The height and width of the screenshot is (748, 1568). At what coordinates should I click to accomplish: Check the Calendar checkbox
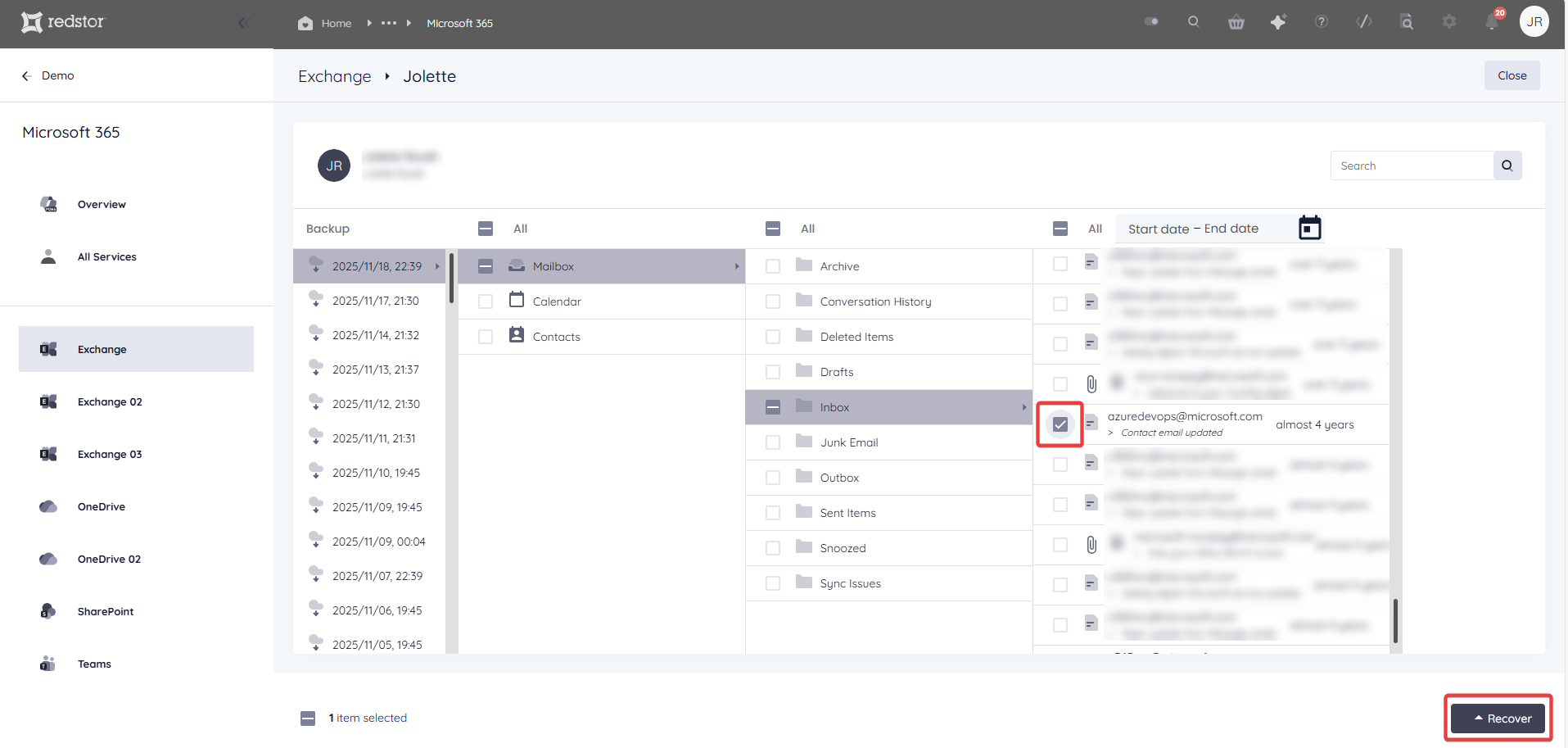[x=486, y=301]
